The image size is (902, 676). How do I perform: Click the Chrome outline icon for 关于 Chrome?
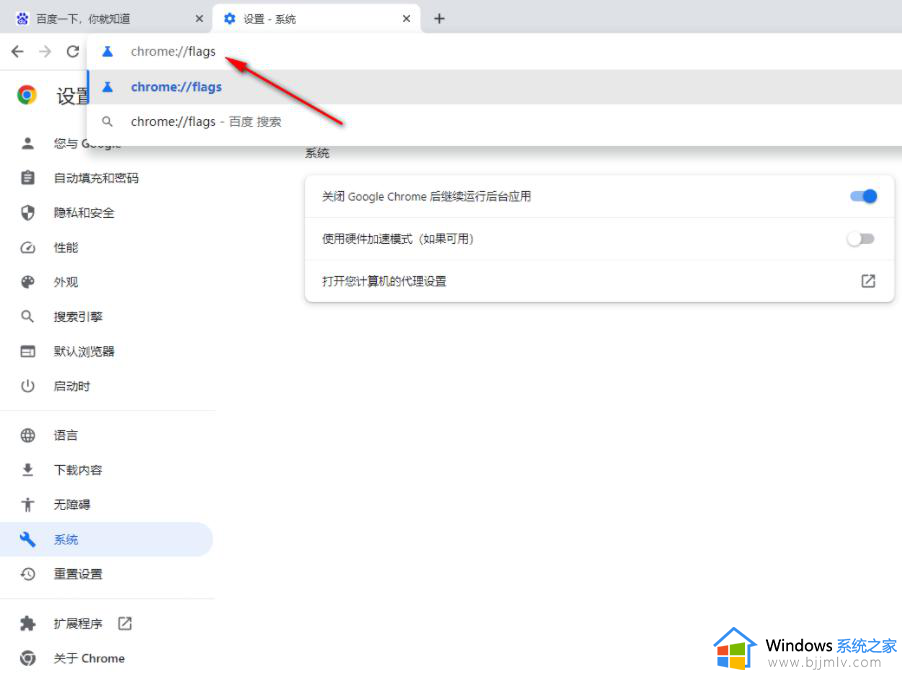point(28,658)
